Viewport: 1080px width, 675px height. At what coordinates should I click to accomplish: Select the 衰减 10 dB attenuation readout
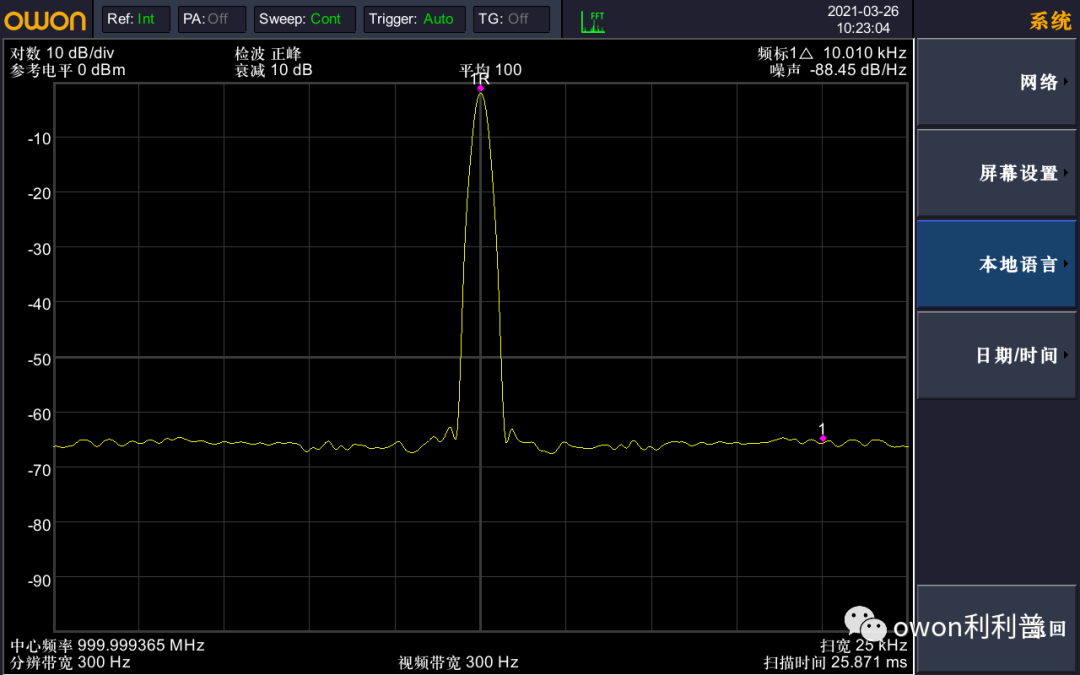point(273,70)
